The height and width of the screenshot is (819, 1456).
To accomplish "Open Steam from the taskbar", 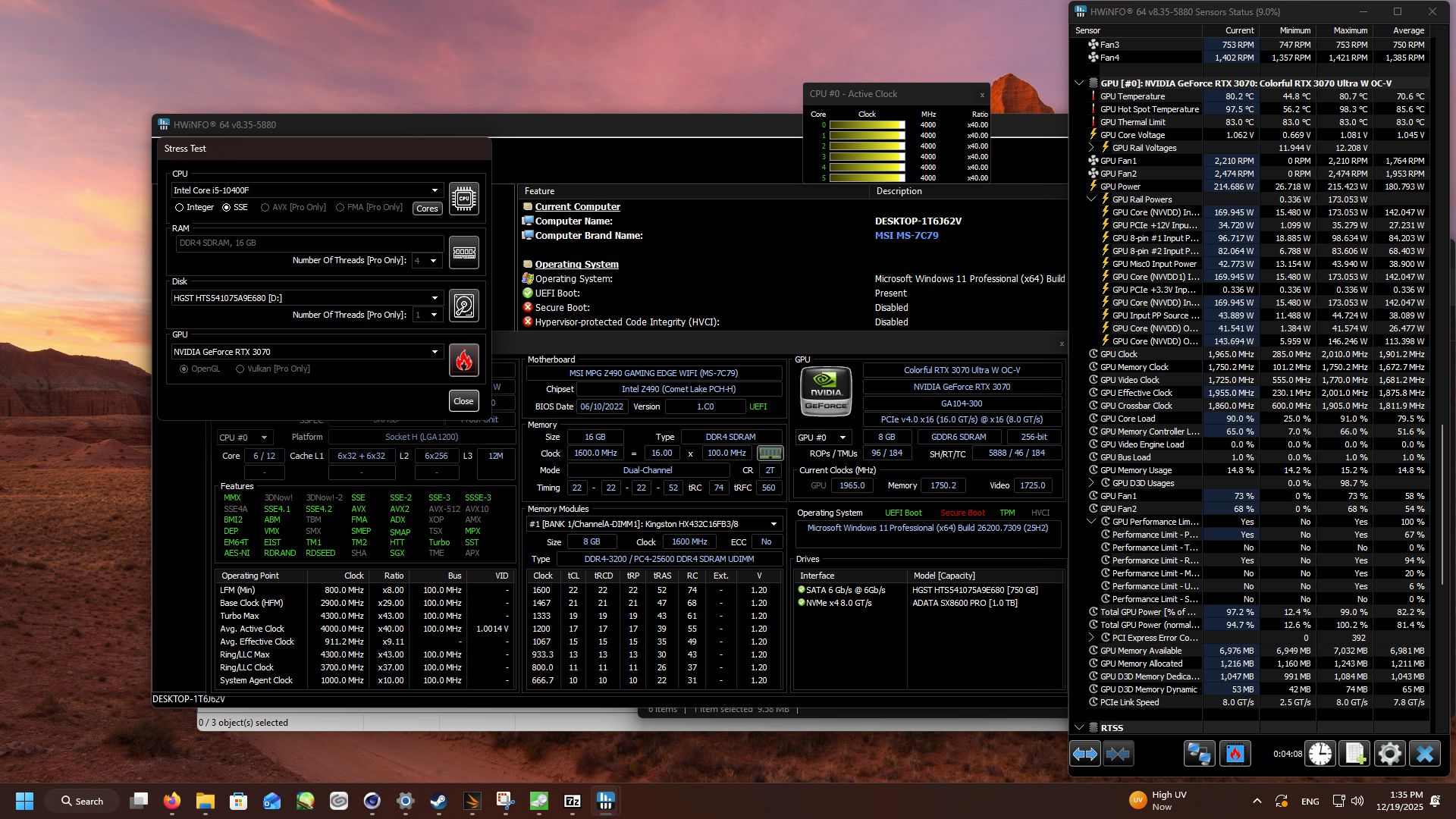I will (x=438, y=801).
